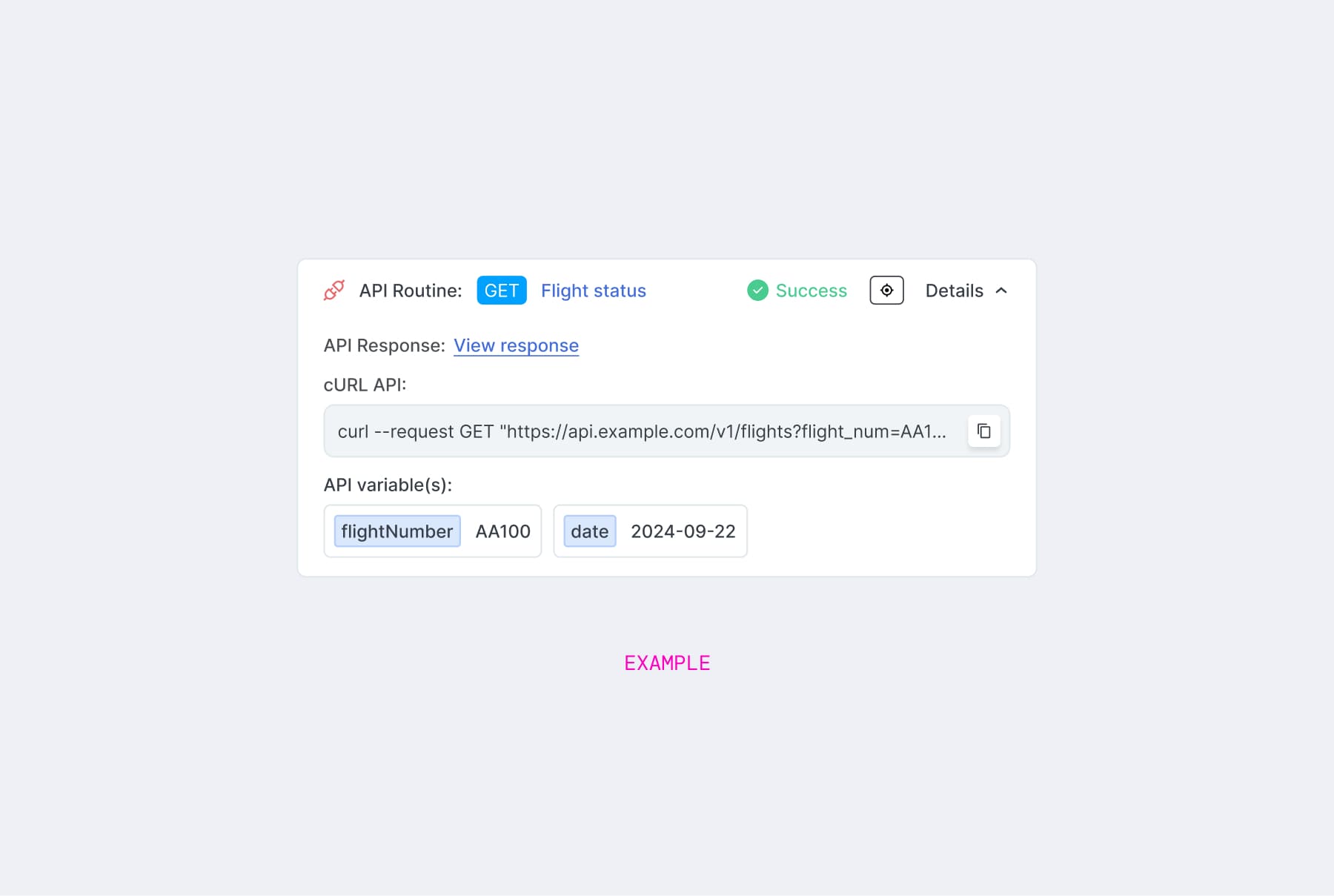Open the API response via View response

517,345
